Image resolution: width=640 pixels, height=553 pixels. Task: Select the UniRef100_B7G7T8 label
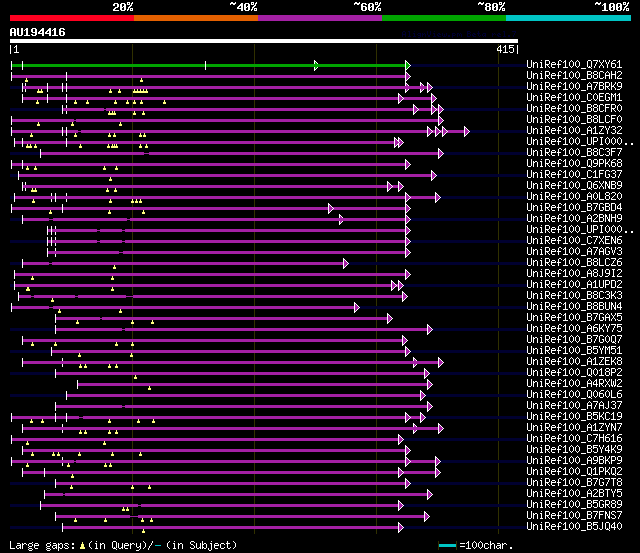click(574, 483)
